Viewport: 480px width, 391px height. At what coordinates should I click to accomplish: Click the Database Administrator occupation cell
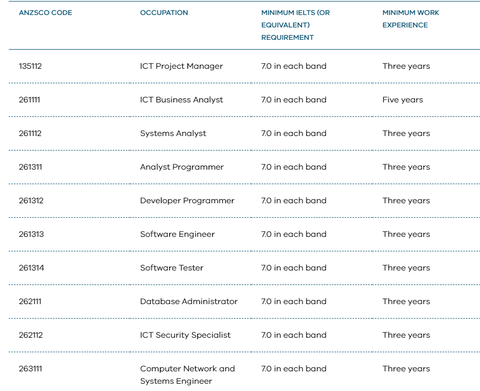[189, 302]
